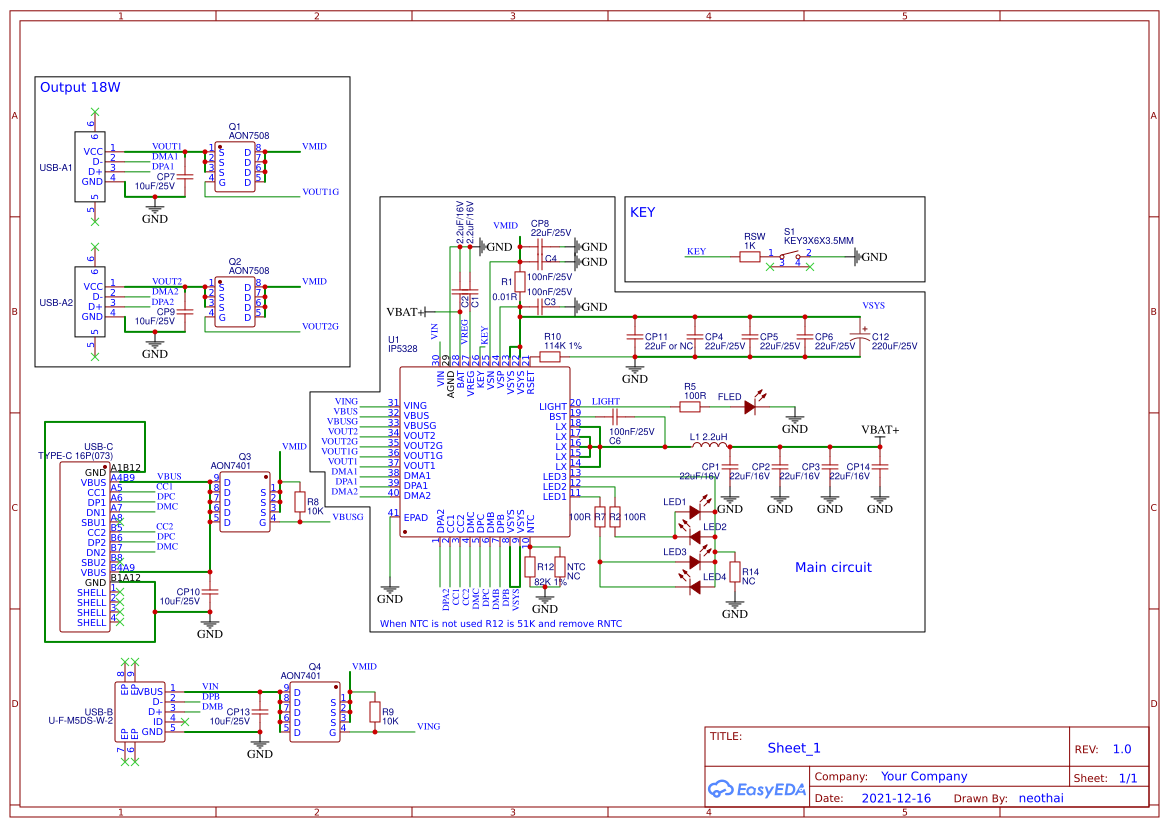1169x827 pixels.
Task: Select the FLED light-emitting diode symbol
Action: [750, 407]
